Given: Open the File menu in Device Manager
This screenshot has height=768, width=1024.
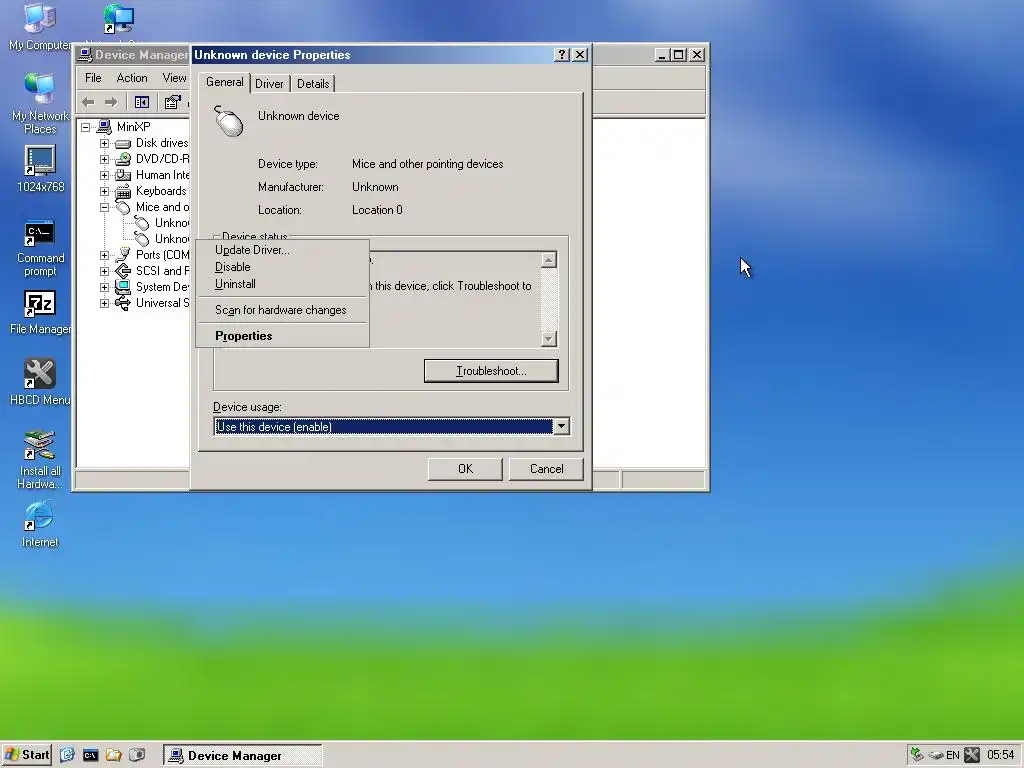Looking at the screenshot, I should tap(93, 78).
